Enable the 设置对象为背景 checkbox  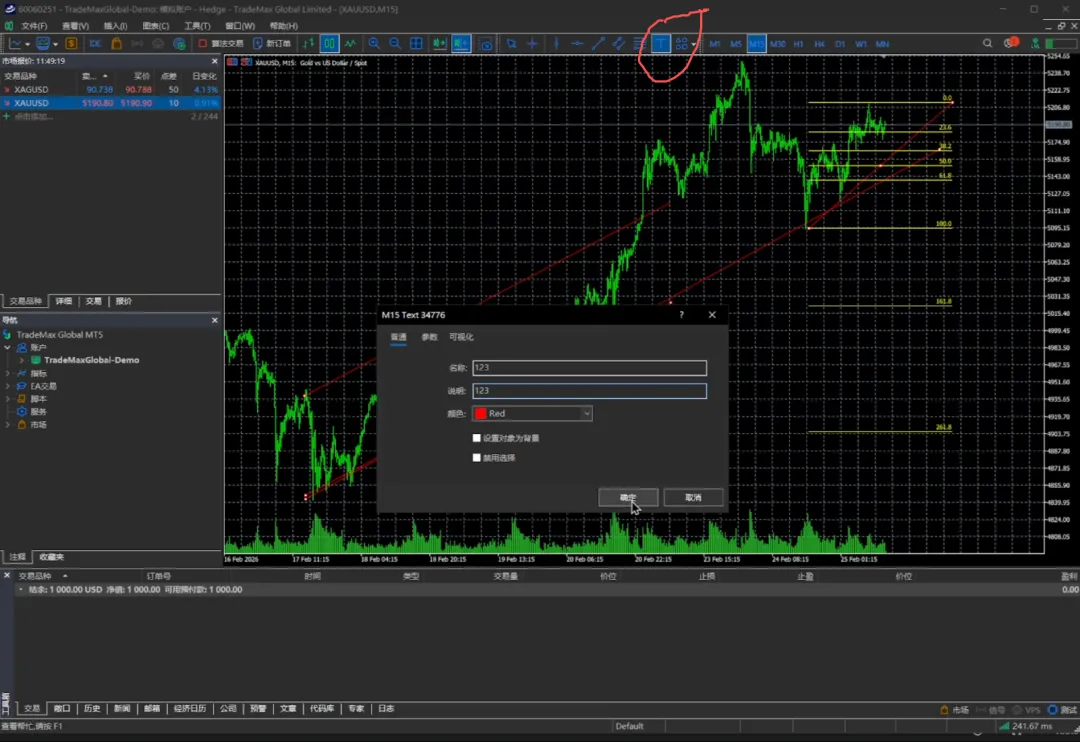click(477, 438)
